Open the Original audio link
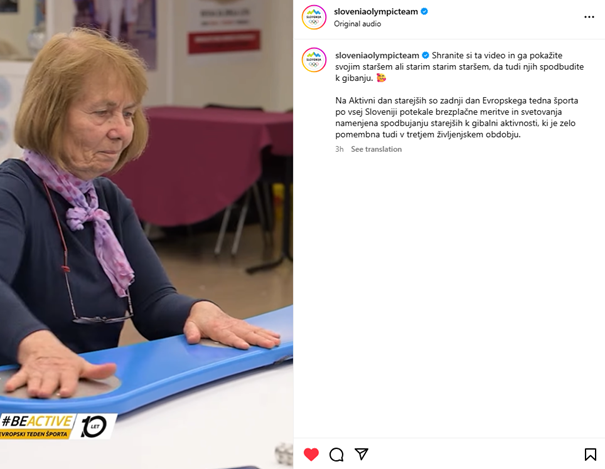The image size is (605, 469). tap(357, 24)
